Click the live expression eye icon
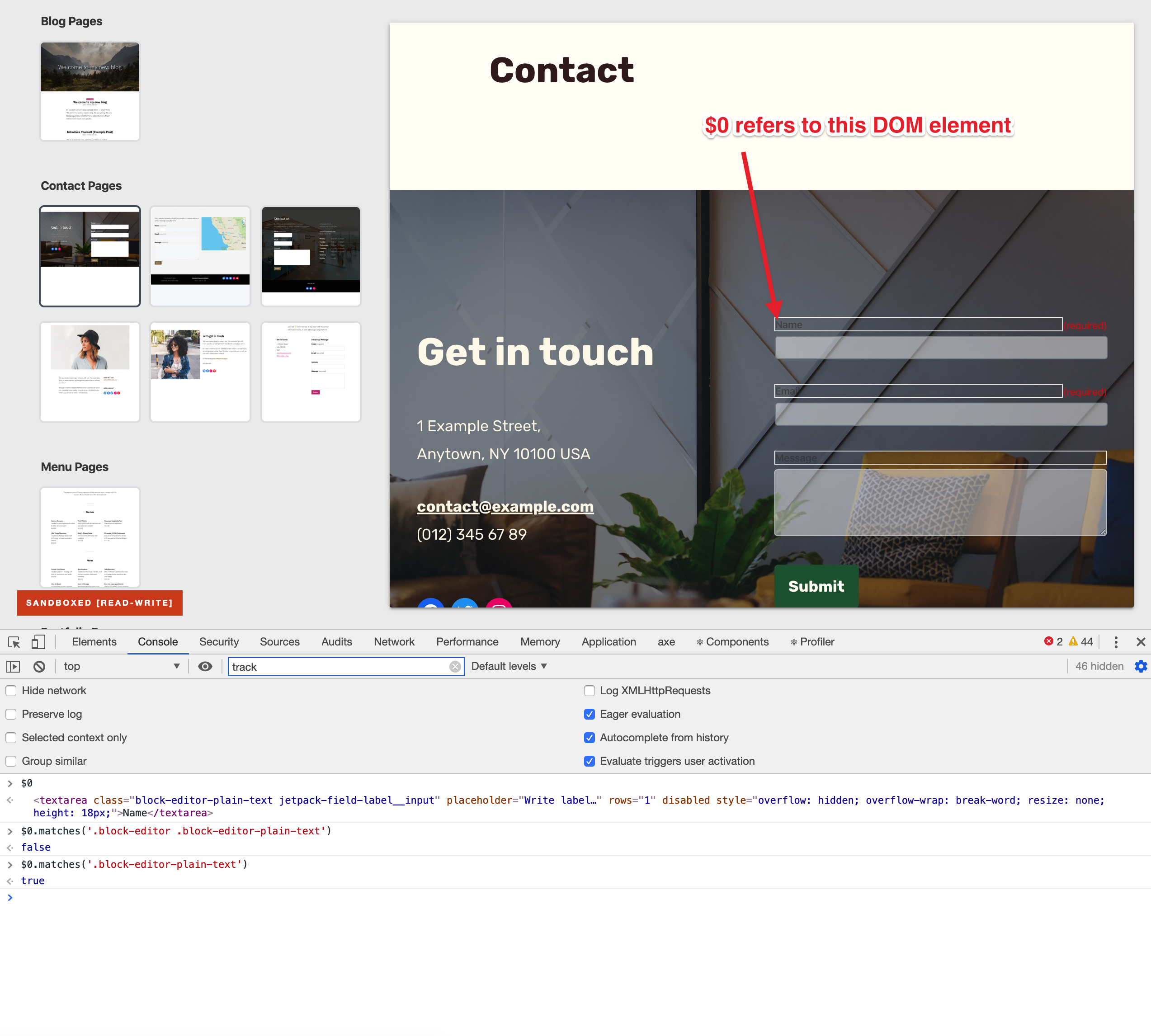The width and height of the screenshot is (1151, 1036). 205,667
